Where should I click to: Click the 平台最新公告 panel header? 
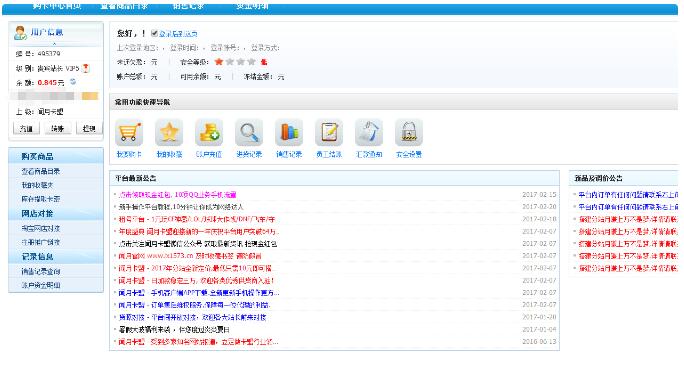click(335, 178)
